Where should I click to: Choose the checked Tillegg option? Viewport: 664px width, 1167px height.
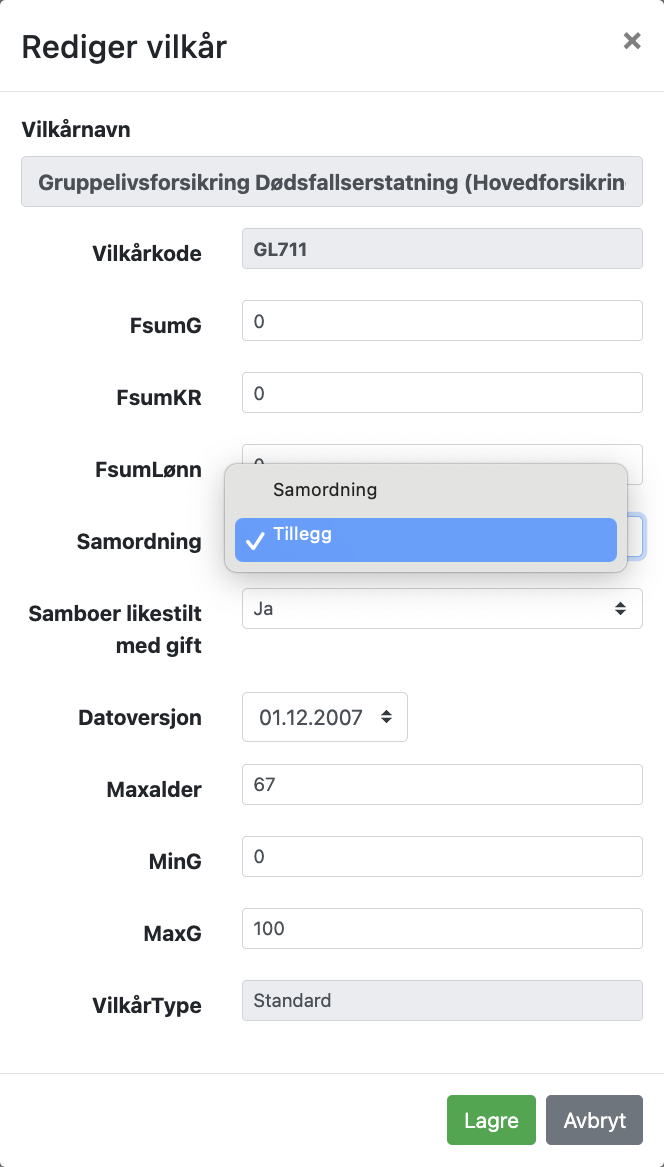pos(425,540)
